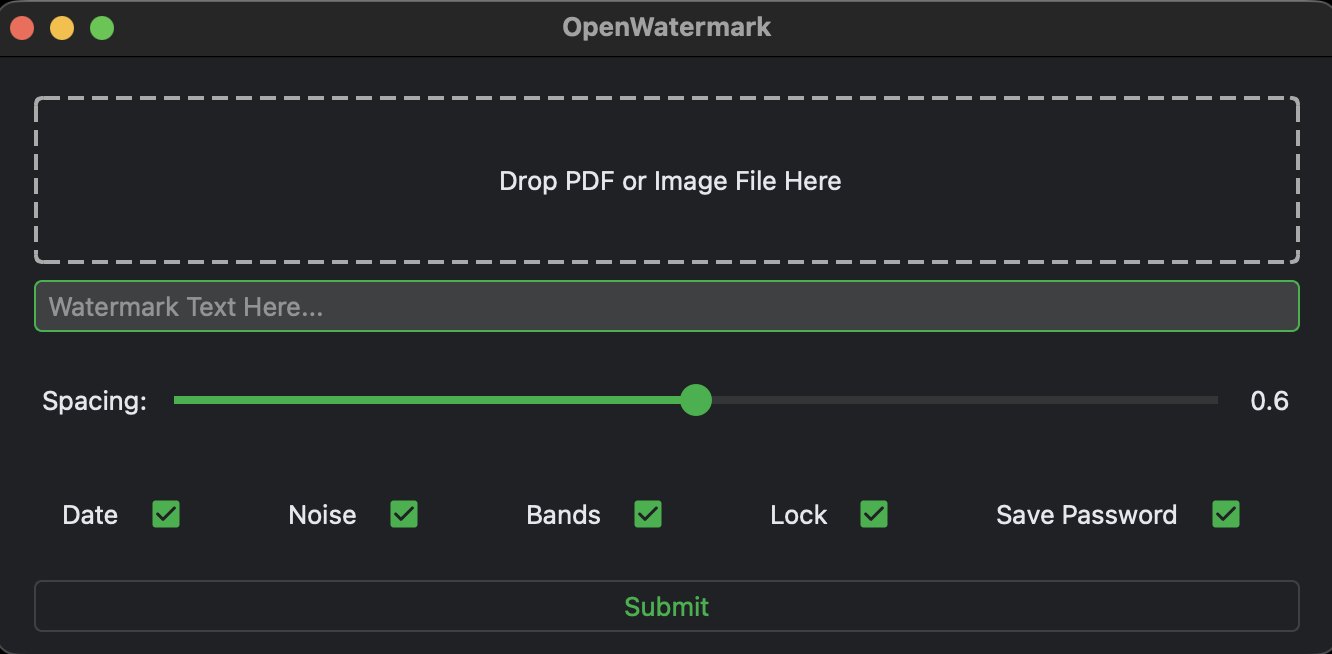Click the spacing value 0.6
Screen dimensions: 1332x654
(x=1269, y=401)
